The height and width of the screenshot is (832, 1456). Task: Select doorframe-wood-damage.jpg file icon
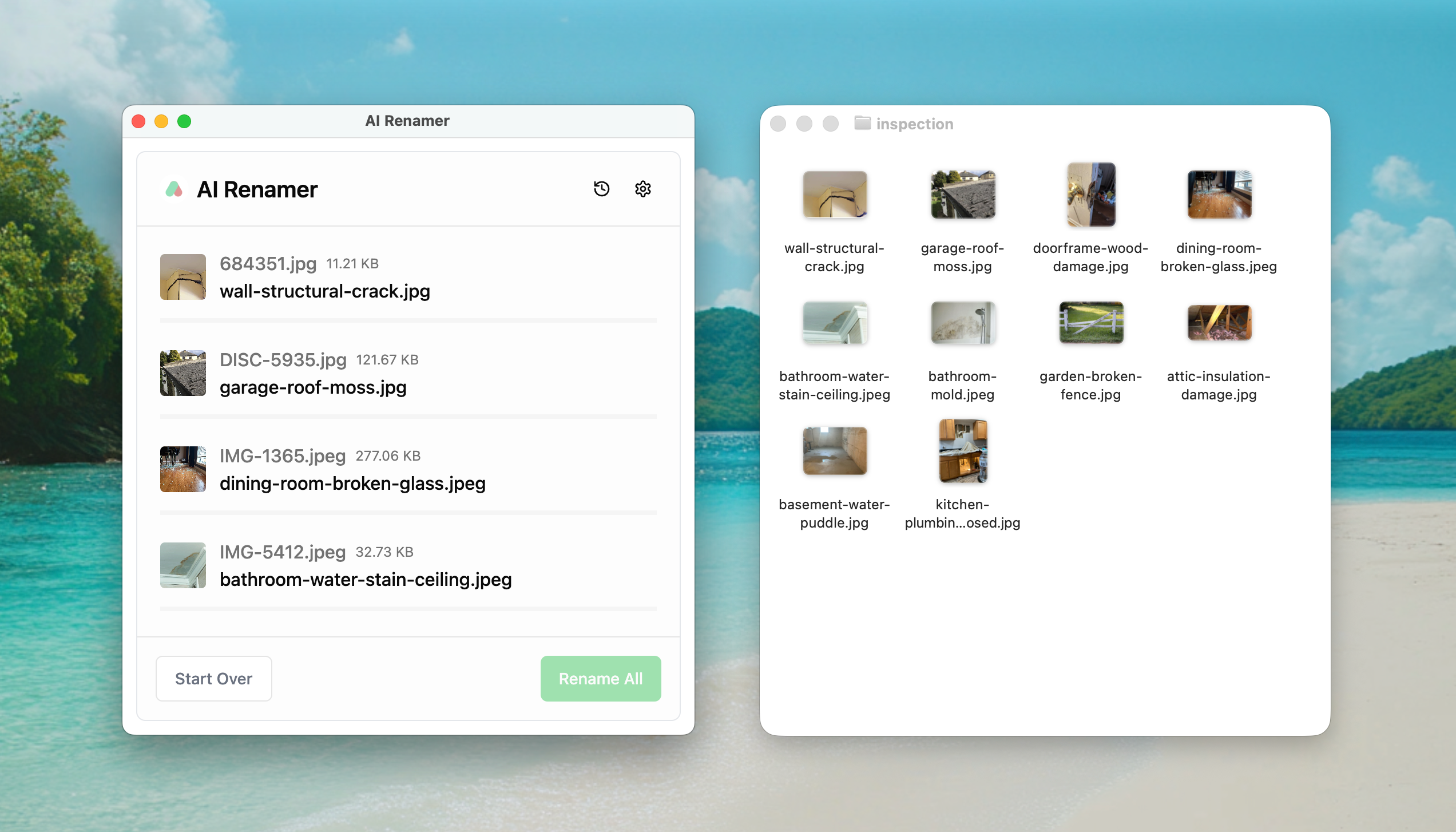1090,195
